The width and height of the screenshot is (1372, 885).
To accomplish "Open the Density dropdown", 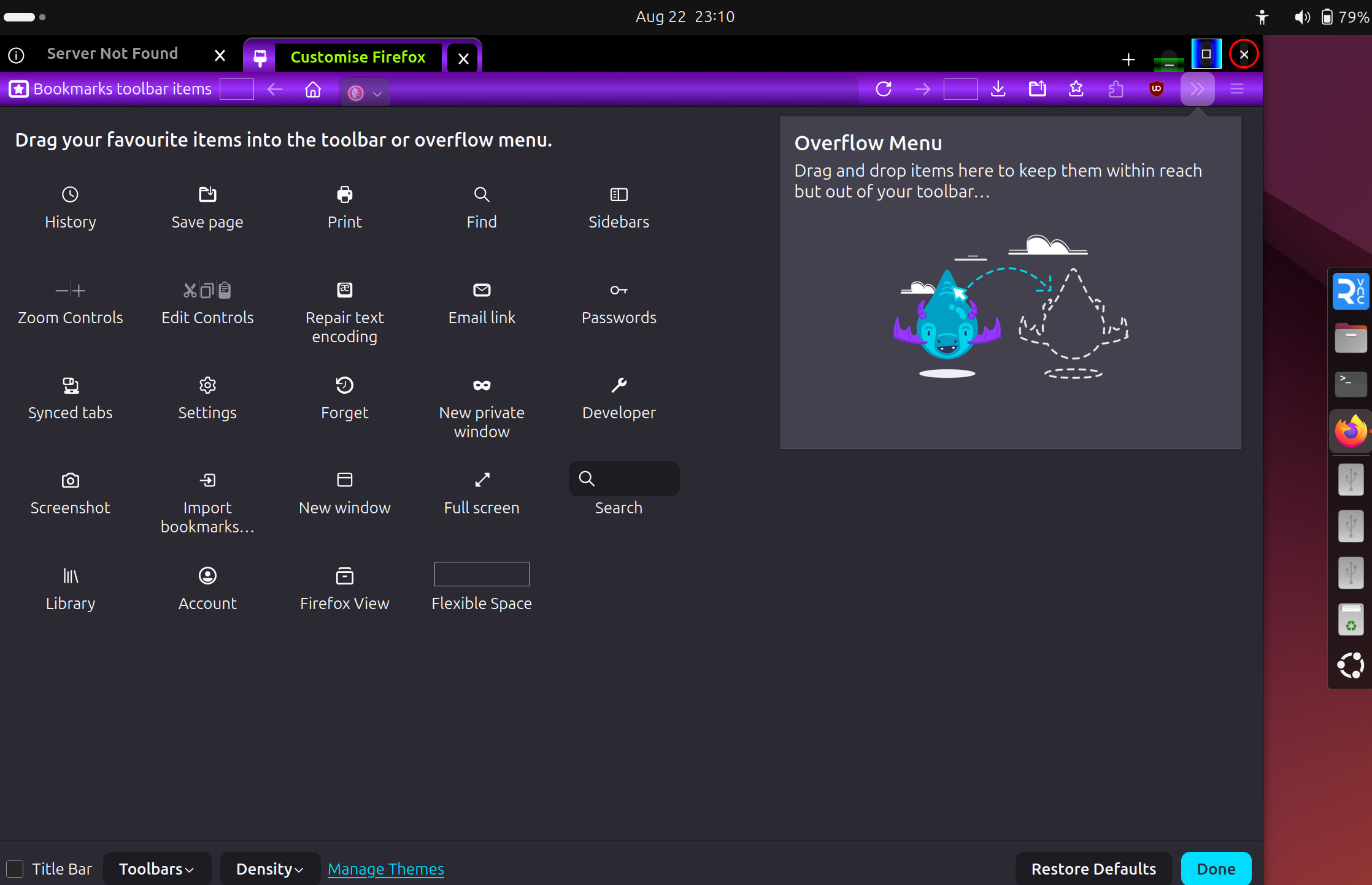I will pos(270,868).
